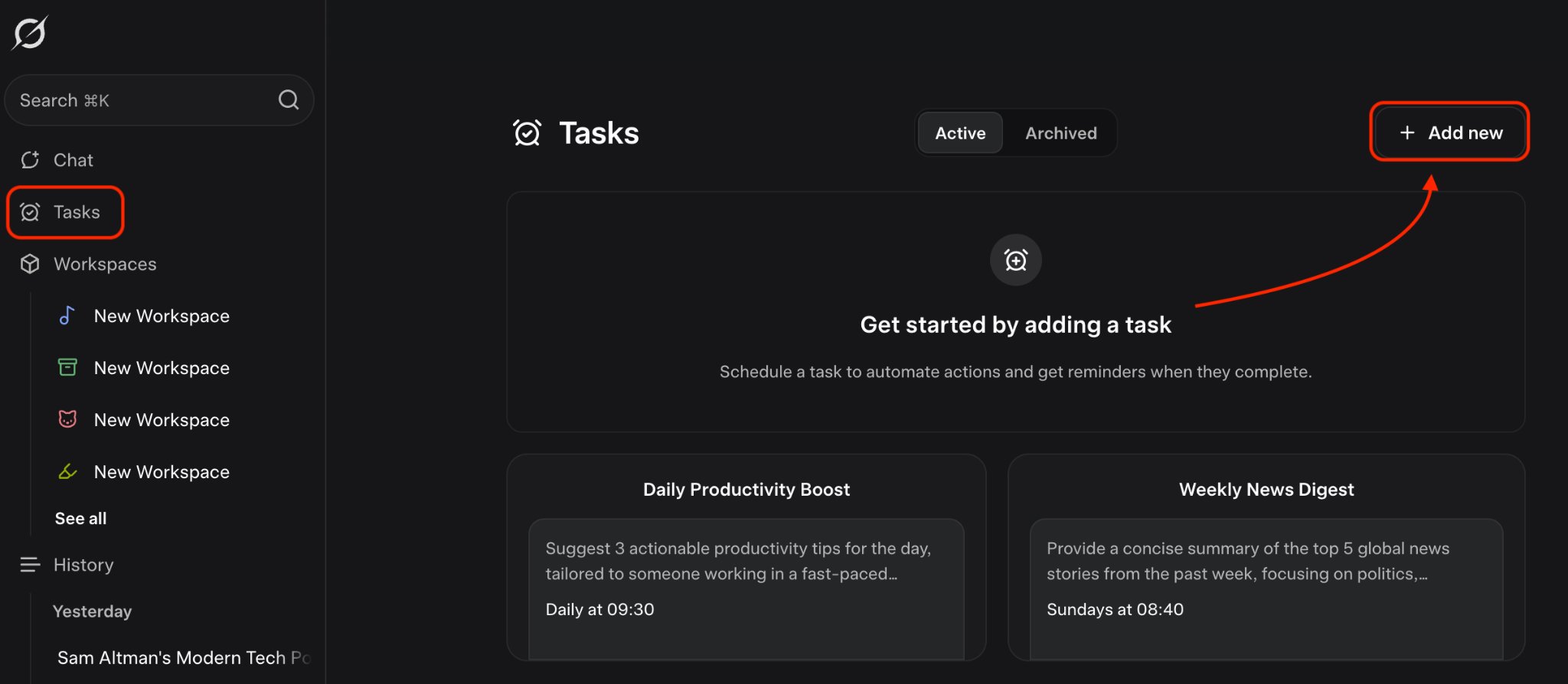Image resolution: width=1568 pixels, height=684 pixels.
Task: Click the History lines icon
Action: point(30,565)
